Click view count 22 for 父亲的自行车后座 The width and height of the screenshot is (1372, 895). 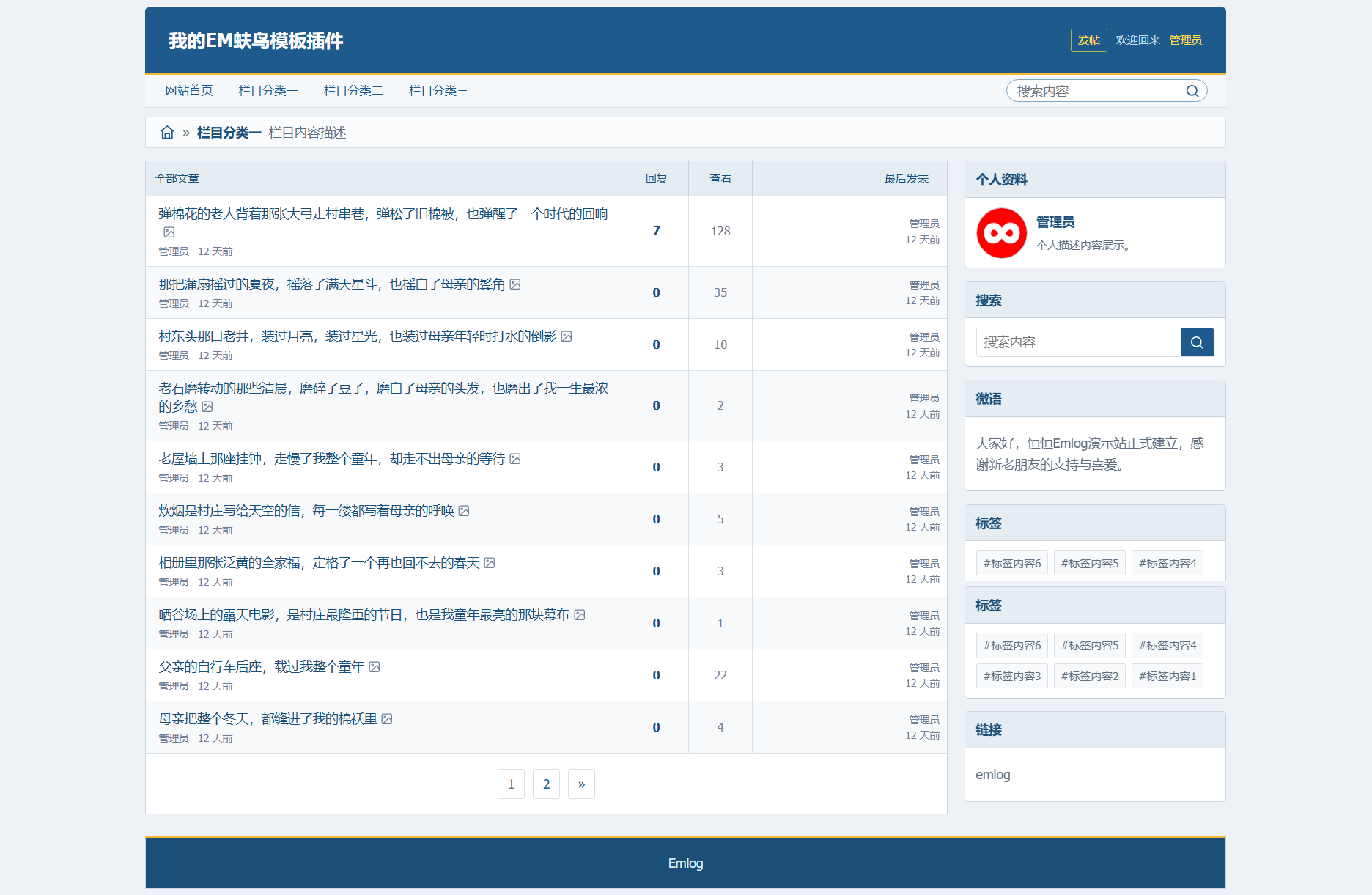(720, 675)
